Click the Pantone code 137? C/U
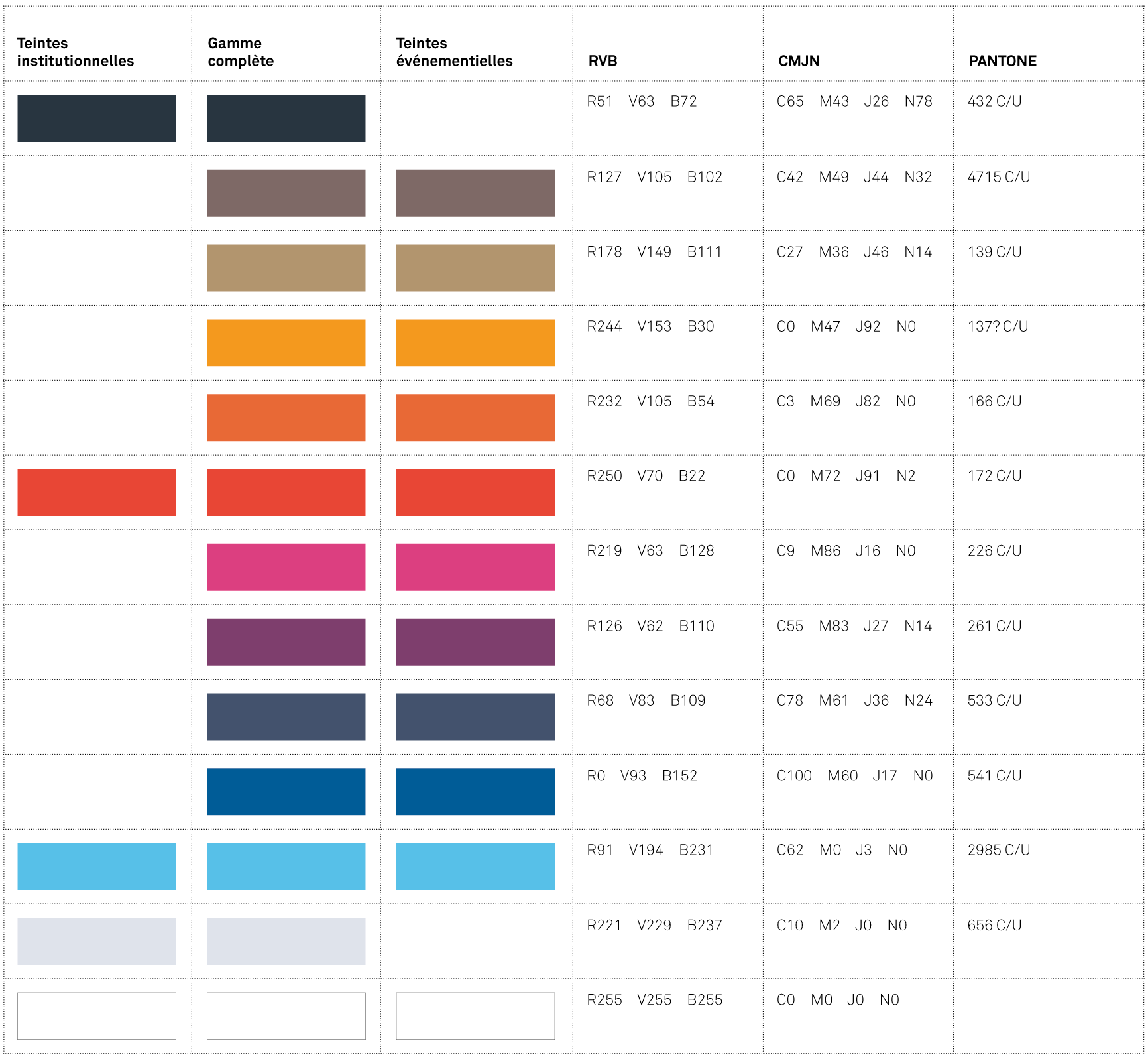This screenshot has height=1059, width=1148. coord(998,326)
